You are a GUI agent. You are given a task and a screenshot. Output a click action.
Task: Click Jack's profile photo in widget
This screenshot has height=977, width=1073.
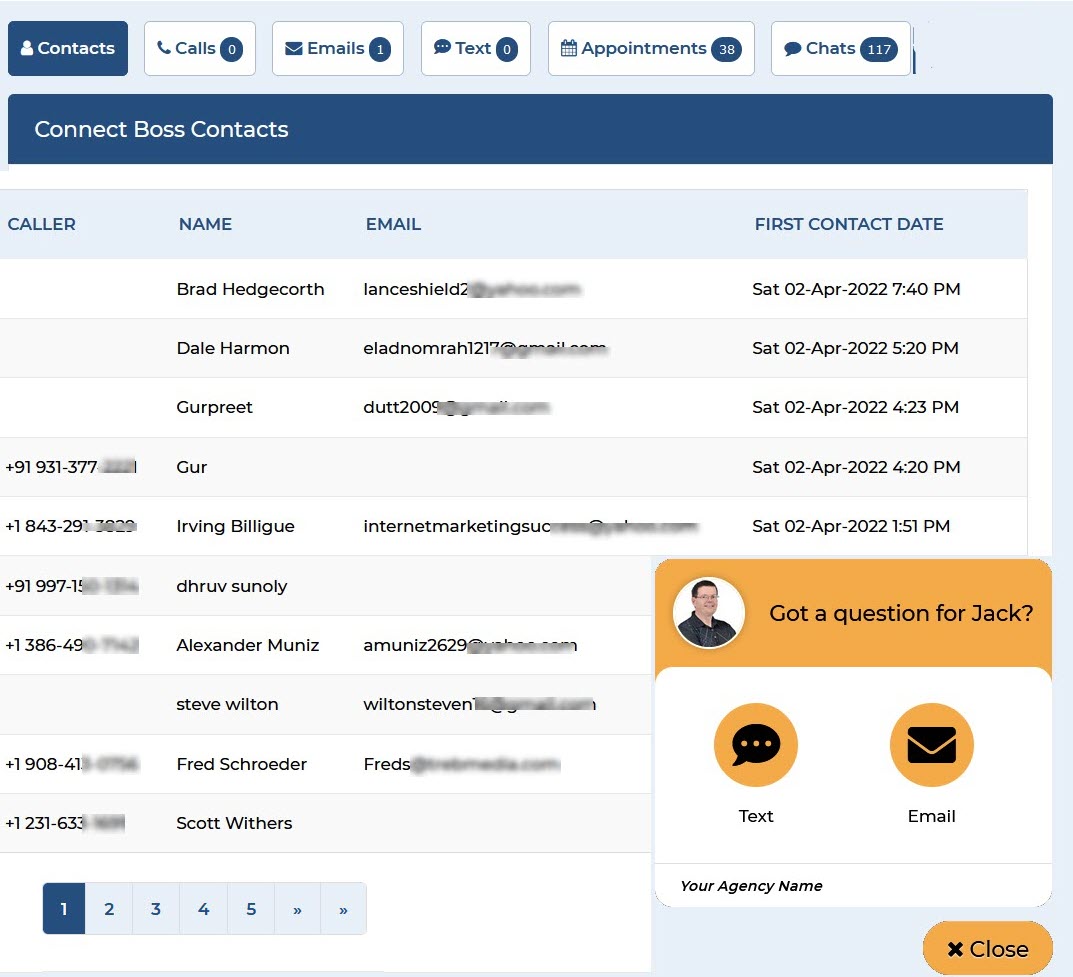click(709, 613)
